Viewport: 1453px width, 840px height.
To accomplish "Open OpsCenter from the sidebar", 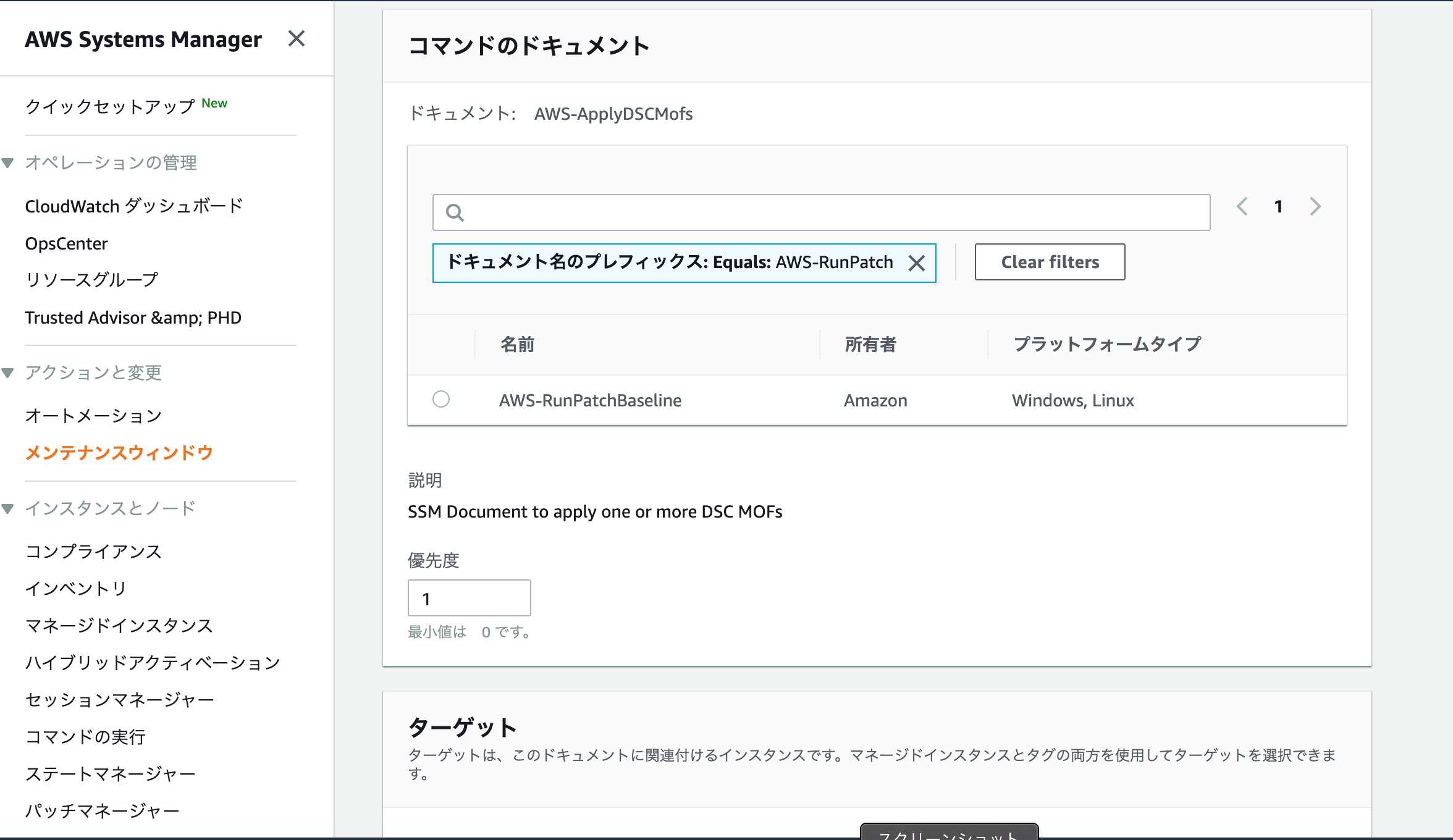I will click(x=66, y=243).
